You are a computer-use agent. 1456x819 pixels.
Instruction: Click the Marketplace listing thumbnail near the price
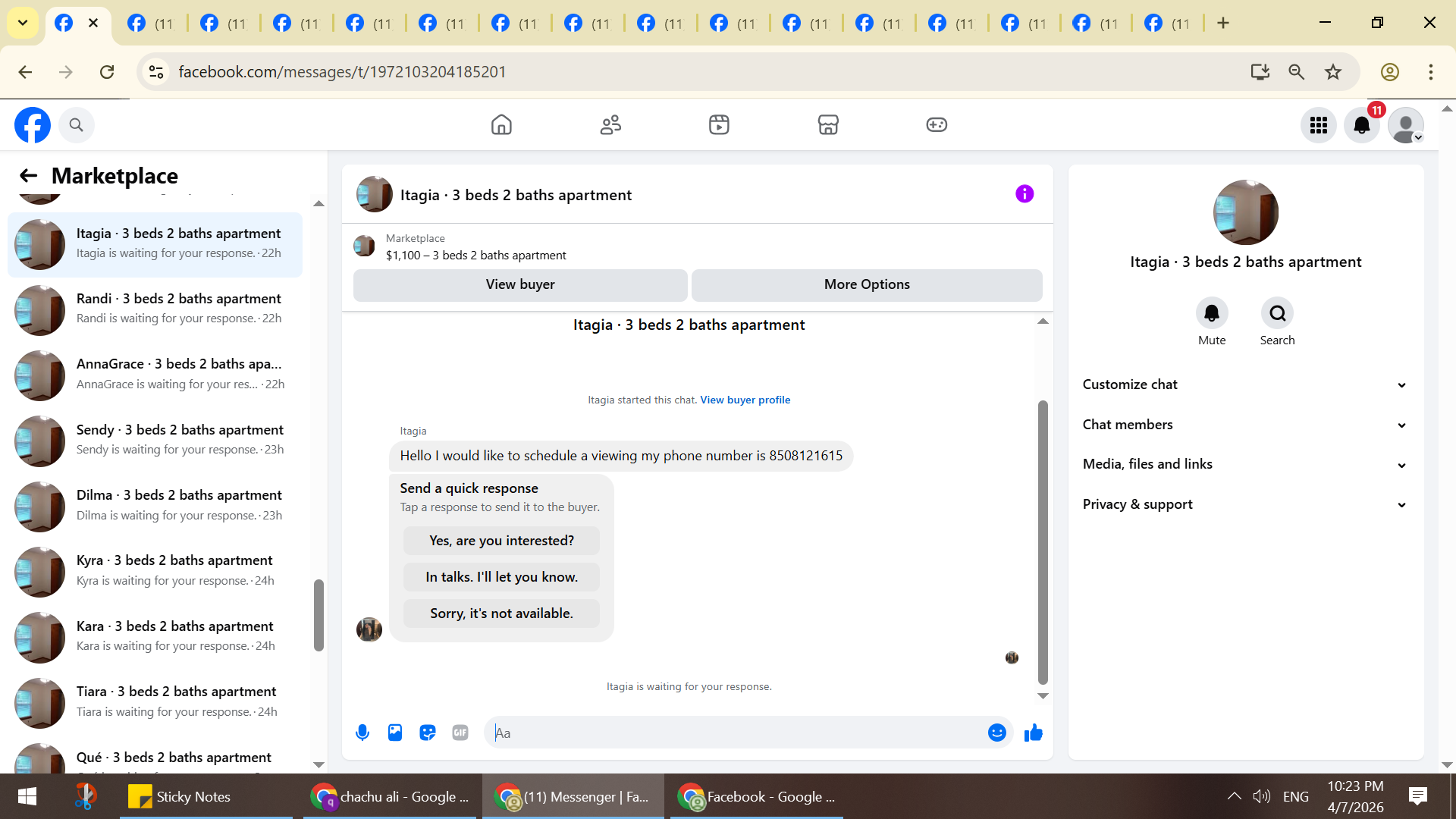click(364, 246)
